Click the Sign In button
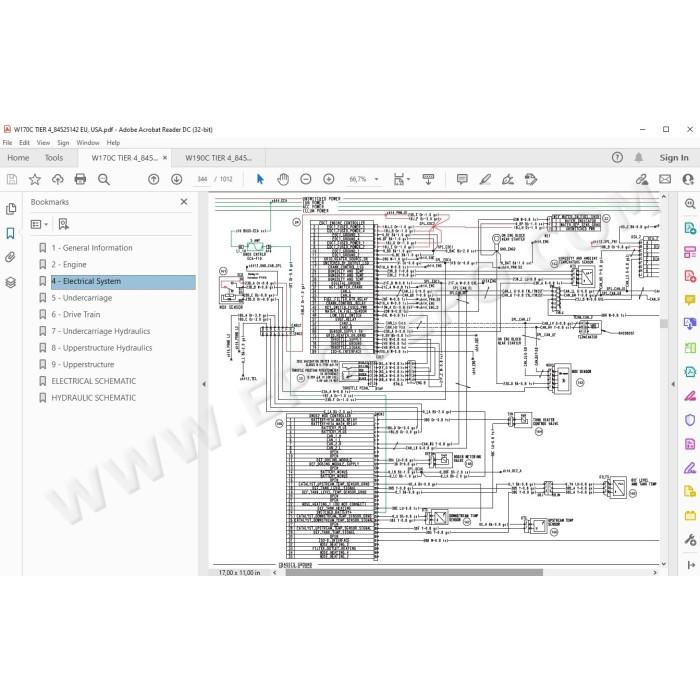Screen dimensions: 700x700 [x=674, y=158]
